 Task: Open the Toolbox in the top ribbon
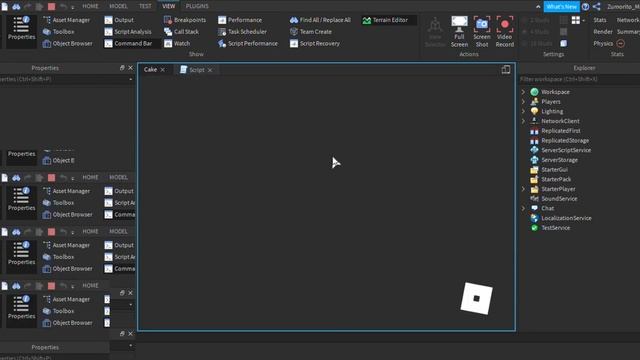(x=59, y=31)
